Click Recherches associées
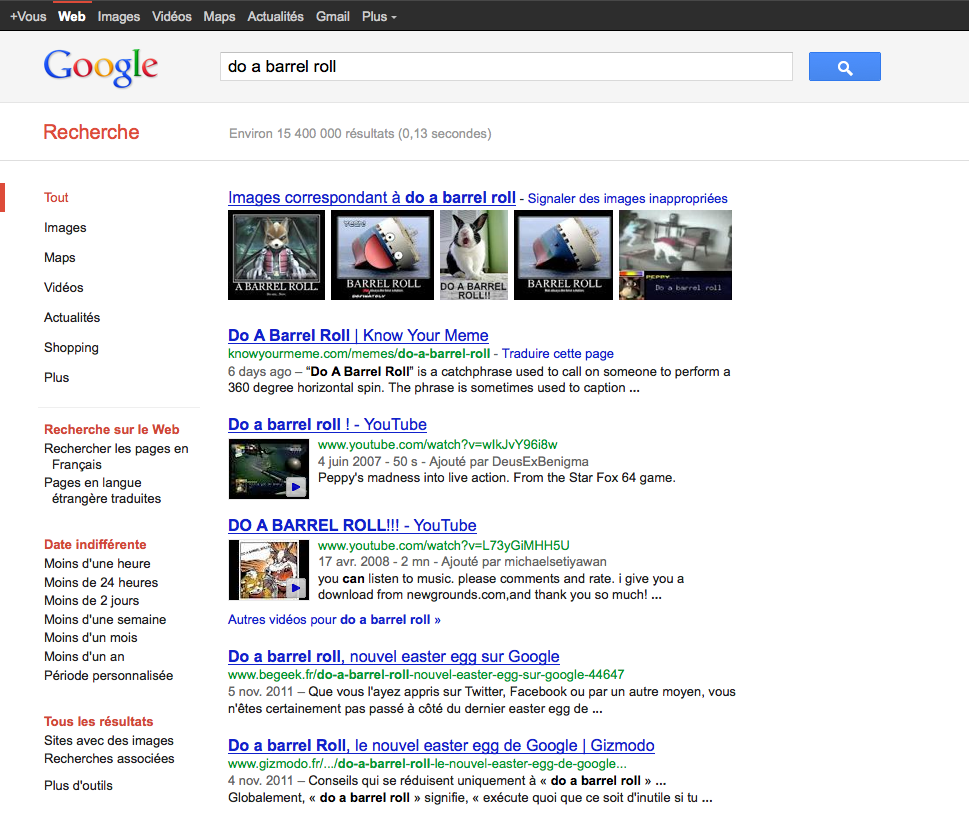Viewport: 969px width, 823px height. tap(109, 759)
